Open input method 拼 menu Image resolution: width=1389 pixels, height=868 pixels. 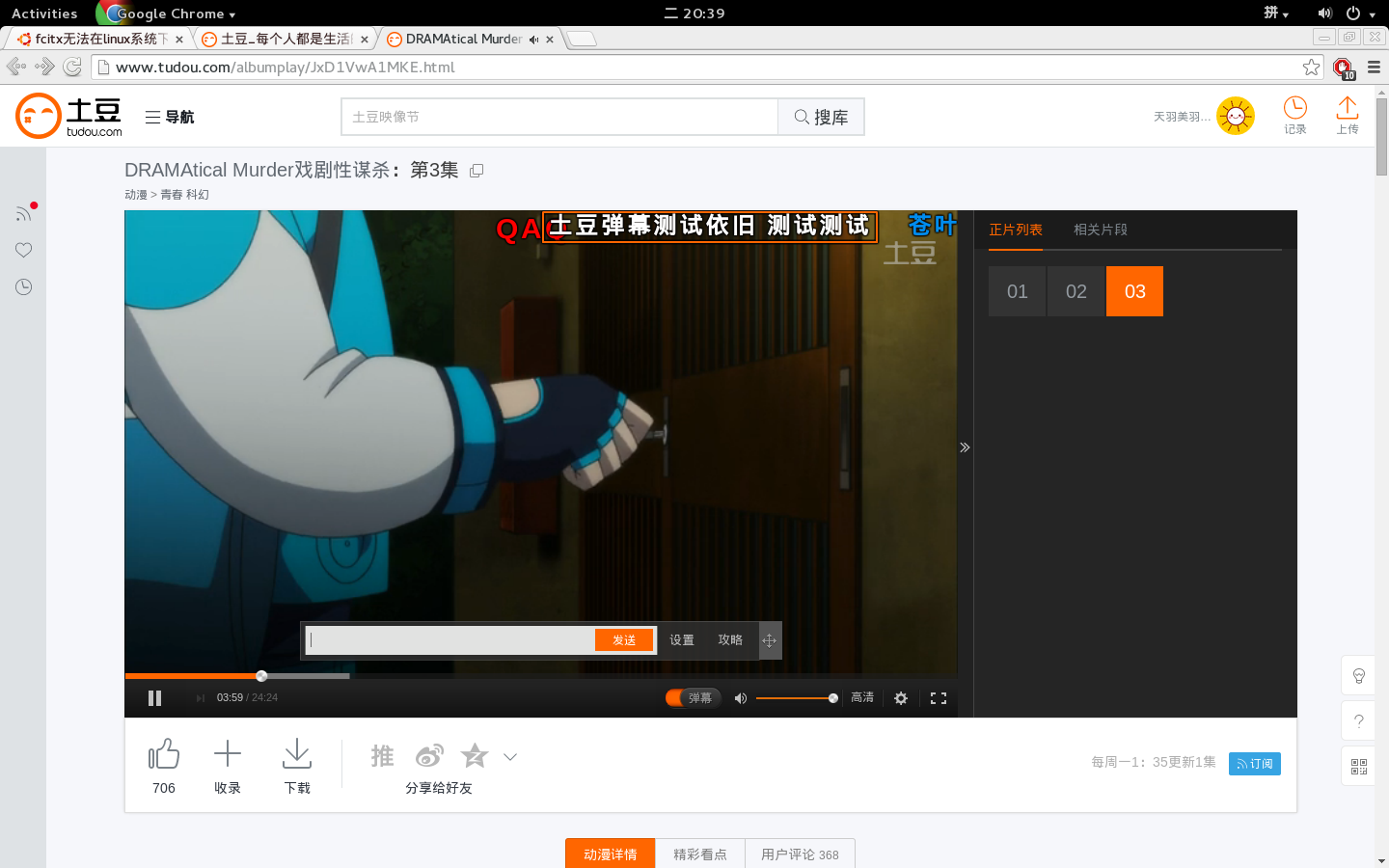click(1276, 14)
